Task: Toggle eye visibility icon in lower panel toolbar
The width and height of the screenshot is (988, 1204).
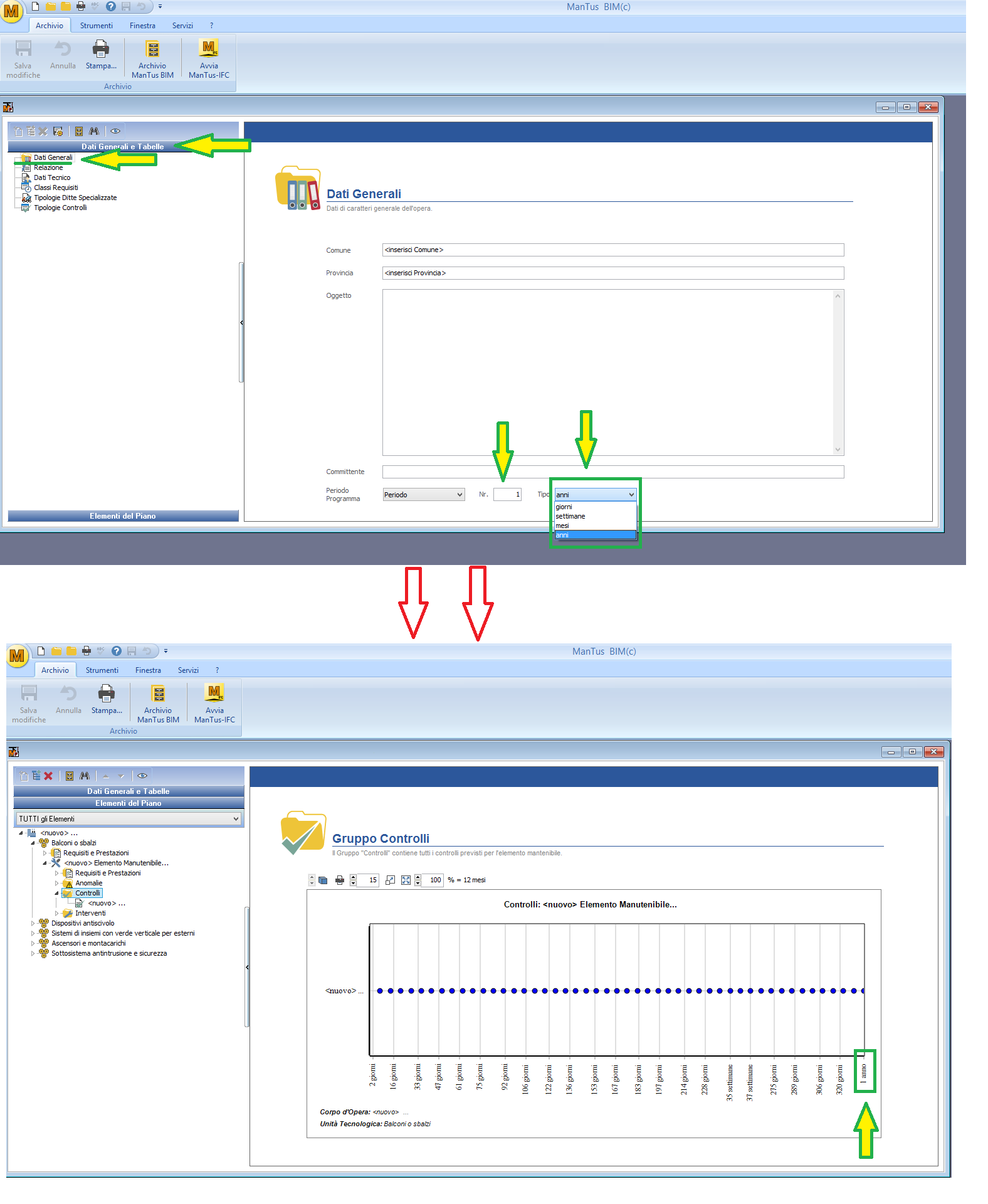Action: coord(142,776)
